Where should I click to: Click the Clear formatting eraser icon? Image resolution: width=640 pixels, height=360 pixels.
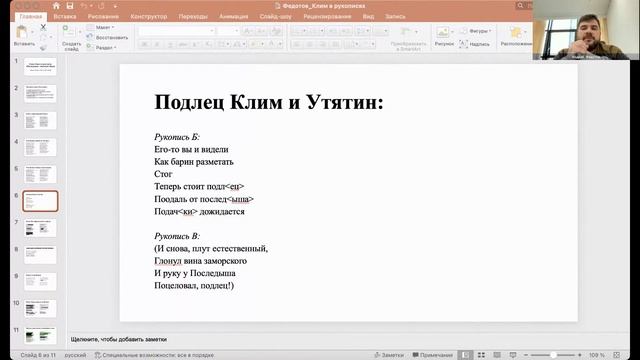point(276,31)
